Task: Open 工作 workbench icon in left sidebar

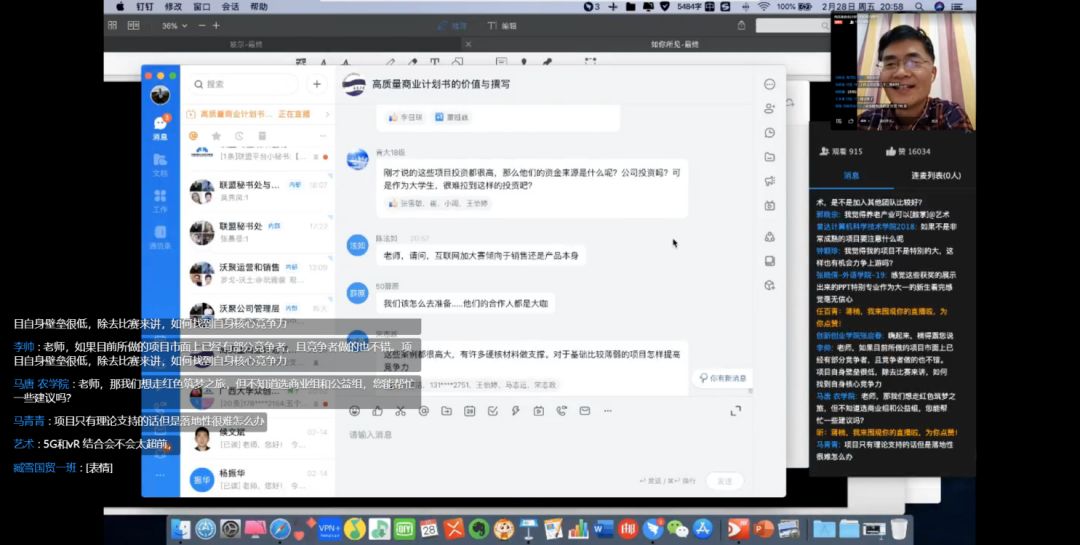Action: [x=160, y=200]
